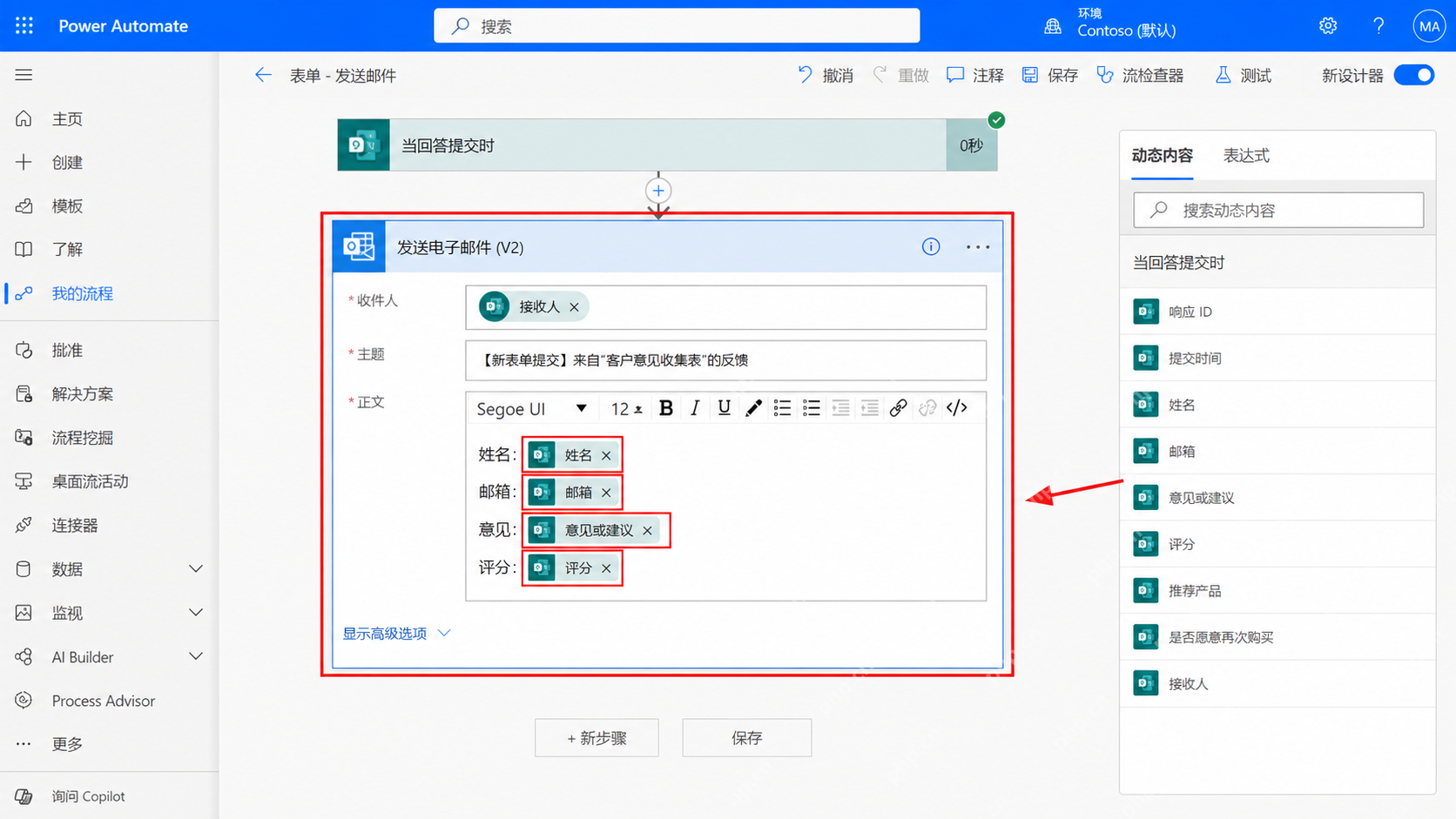Click the top toolbar 保存 button
This screenshot has width=1456, height=819.
[1050, 76]
